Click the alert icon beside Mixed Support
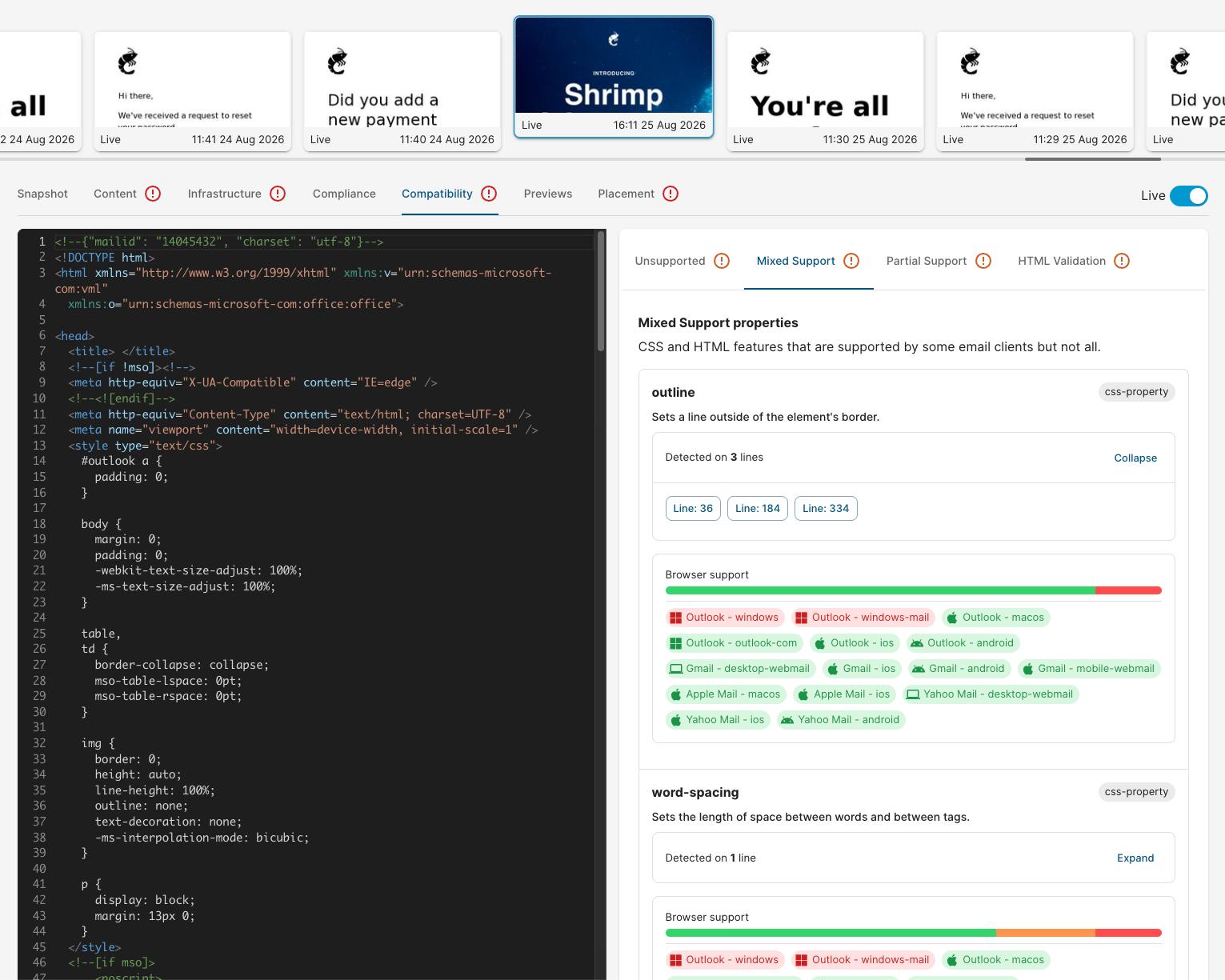The height and width of the screenshot is (980, 1225). [851, 261]
